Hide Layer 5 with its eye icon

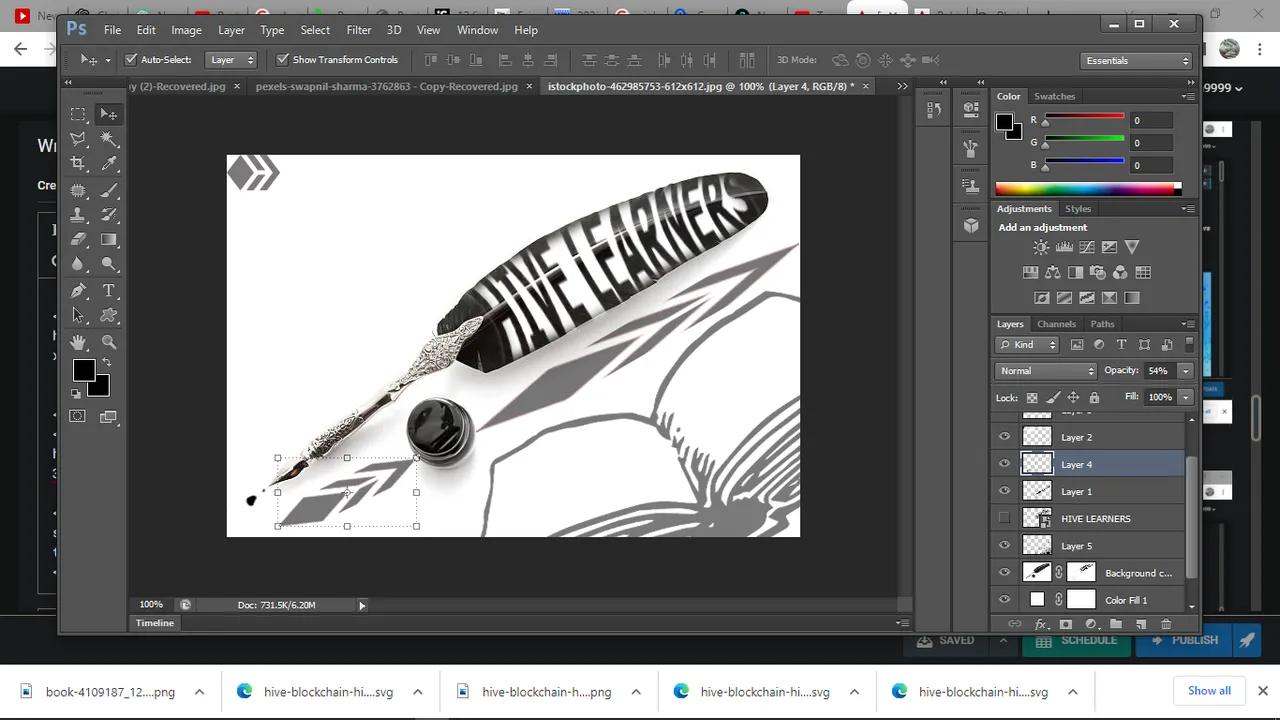click(x=1004, y=545)
